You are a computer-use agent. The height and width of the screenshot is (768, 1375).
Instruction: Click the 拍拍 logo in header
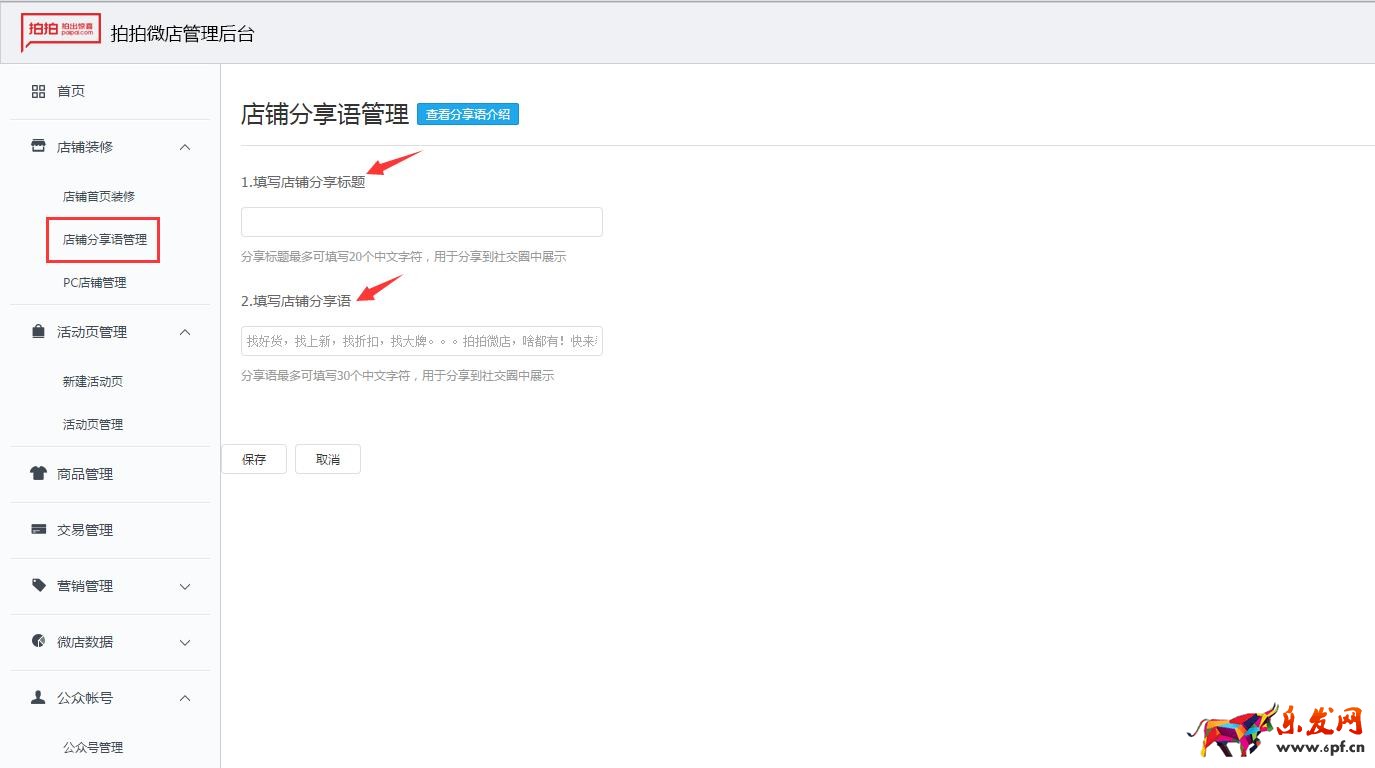click(x=61, y=32)
